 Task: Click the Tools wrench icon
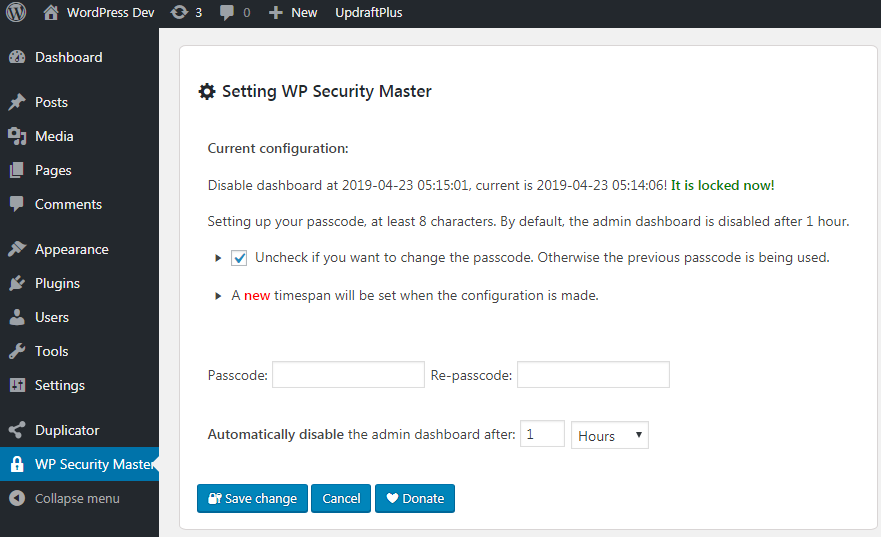pyautogui.click(x=17, y=351)
